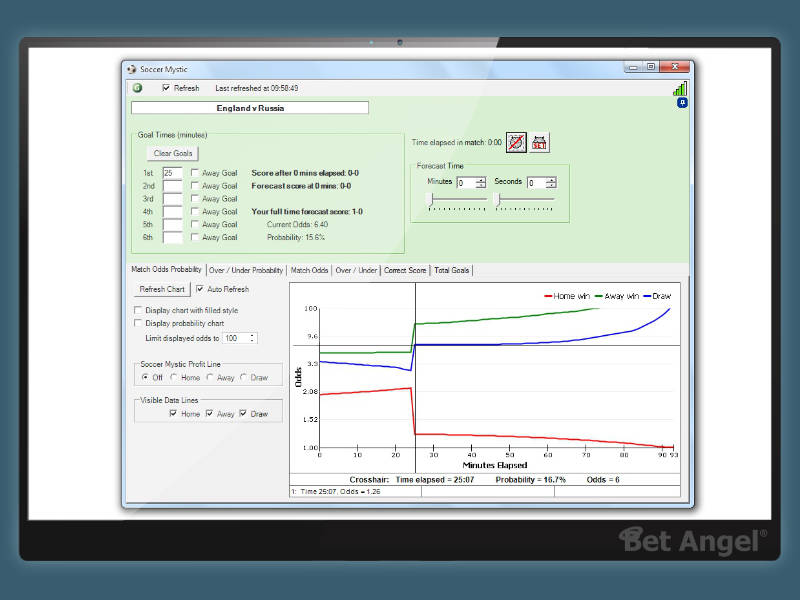The image size is (800, 600).
Task: Tick Away Goal for the 6th goal
Action: [x=195, y=237]
